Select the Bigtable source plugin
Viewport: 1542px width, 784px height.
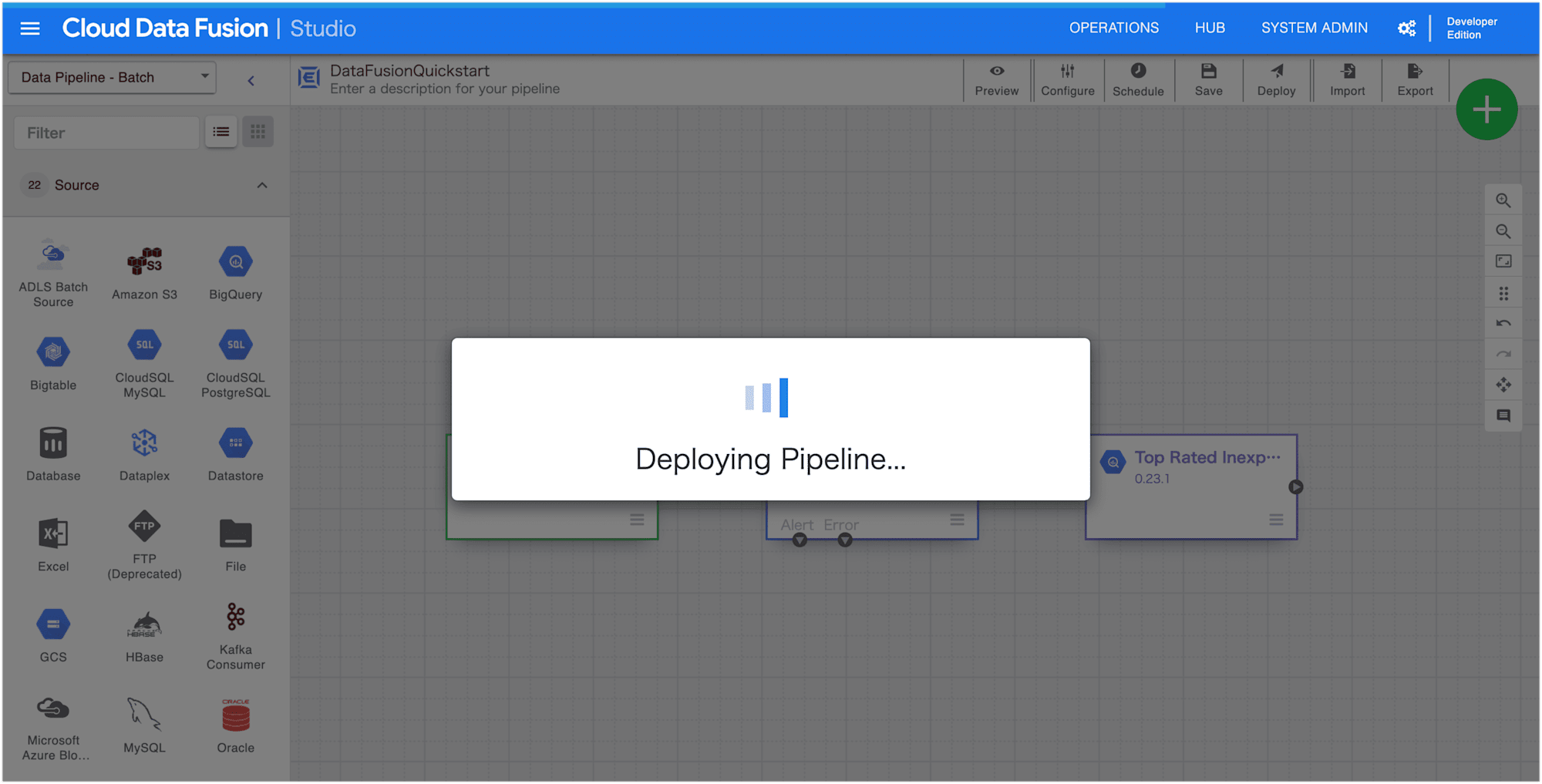pyautogui.click(x=53, y=364)
